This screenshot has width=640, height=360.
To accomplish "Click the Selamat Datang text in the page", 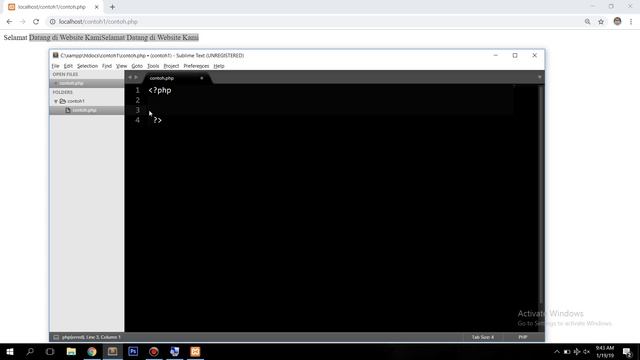I will 101,38.
